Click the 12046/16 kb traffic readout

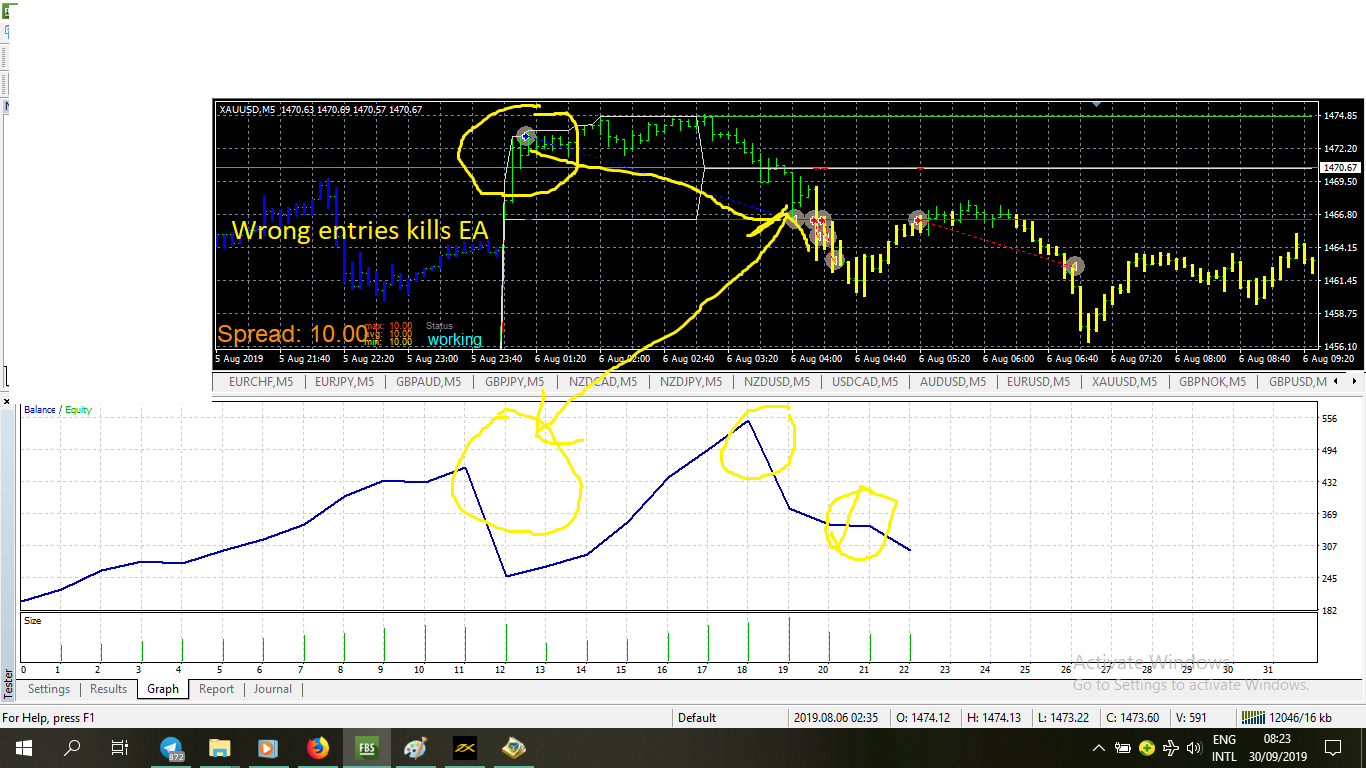click(1300, 717)
